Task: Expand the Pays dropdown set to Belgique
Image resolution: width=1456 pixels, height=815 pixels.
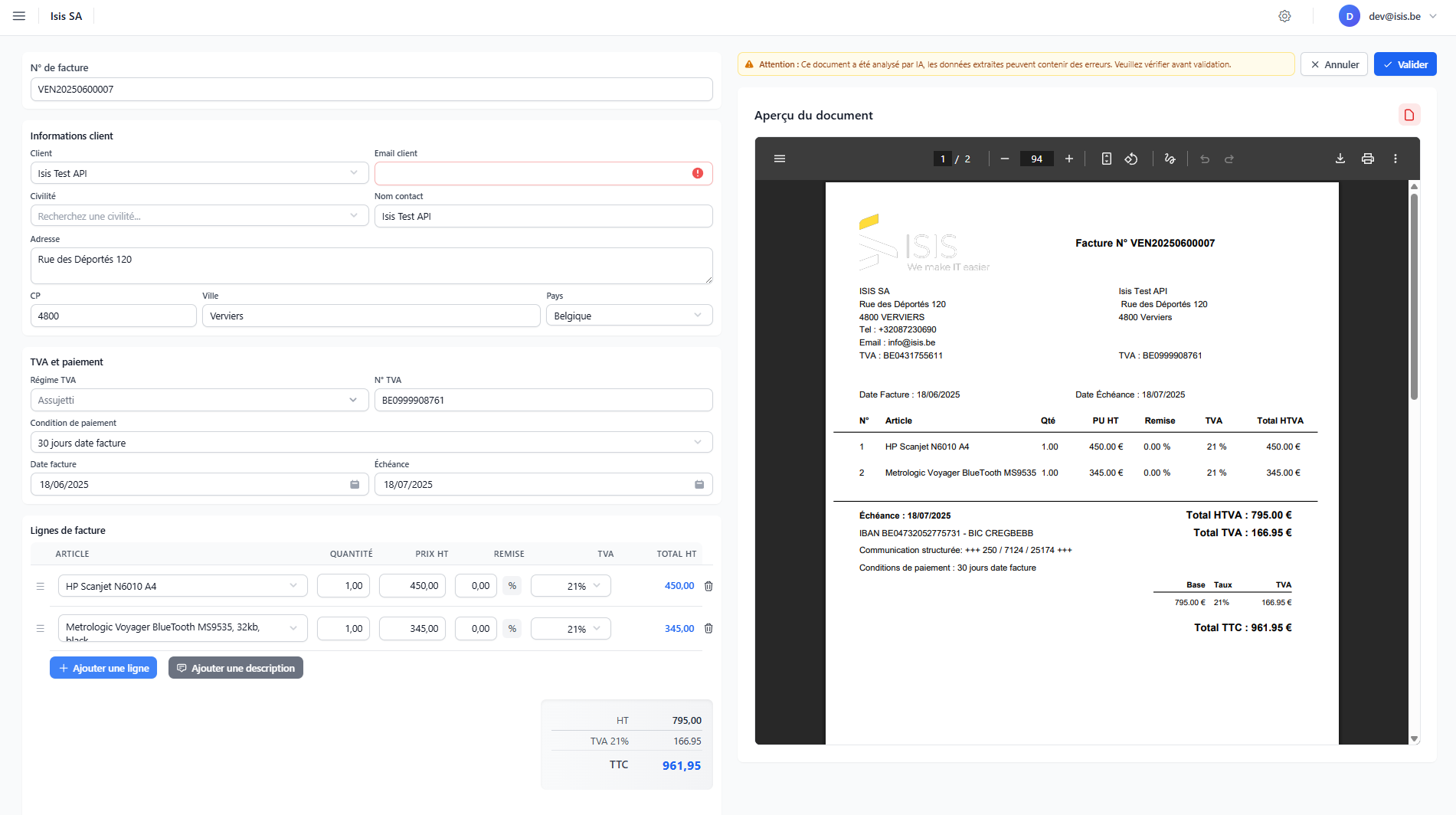Action: pyautogui.click(x=628, y=316)
